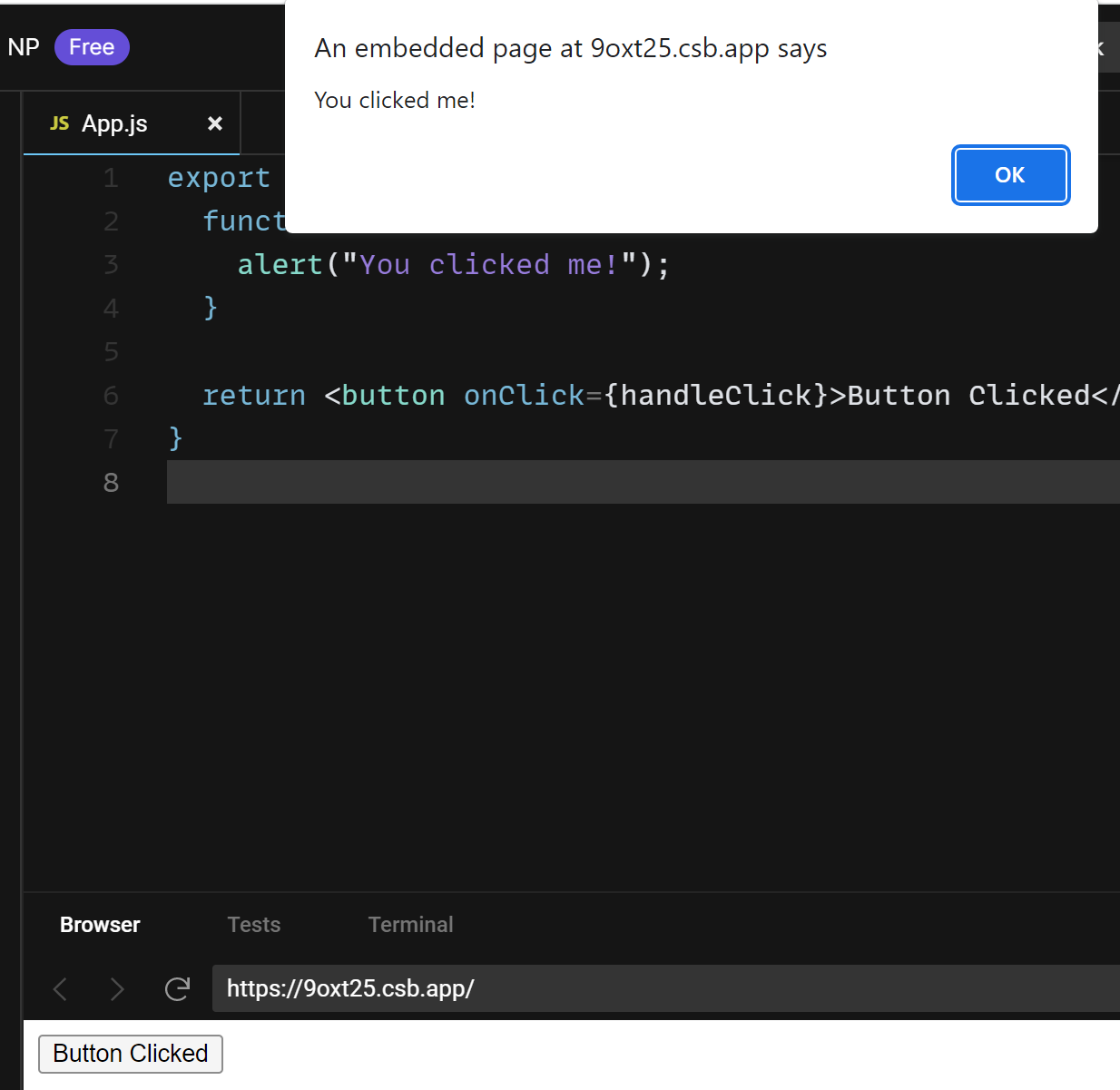Screen dimensions: 1120x1090
Task: Click line number 6 in the gutter
Action: (111, 396)
